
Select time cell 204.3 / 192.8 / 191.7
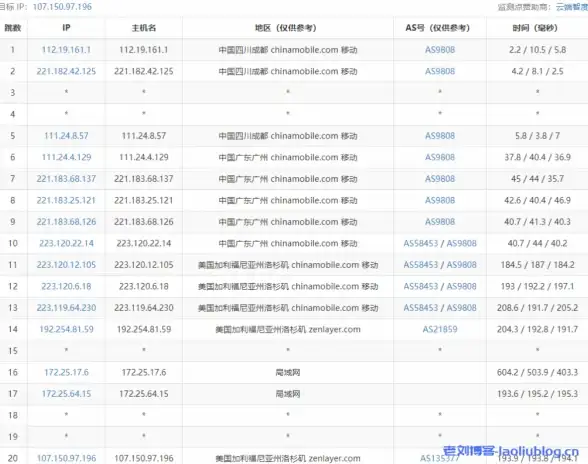click(537, 329)
